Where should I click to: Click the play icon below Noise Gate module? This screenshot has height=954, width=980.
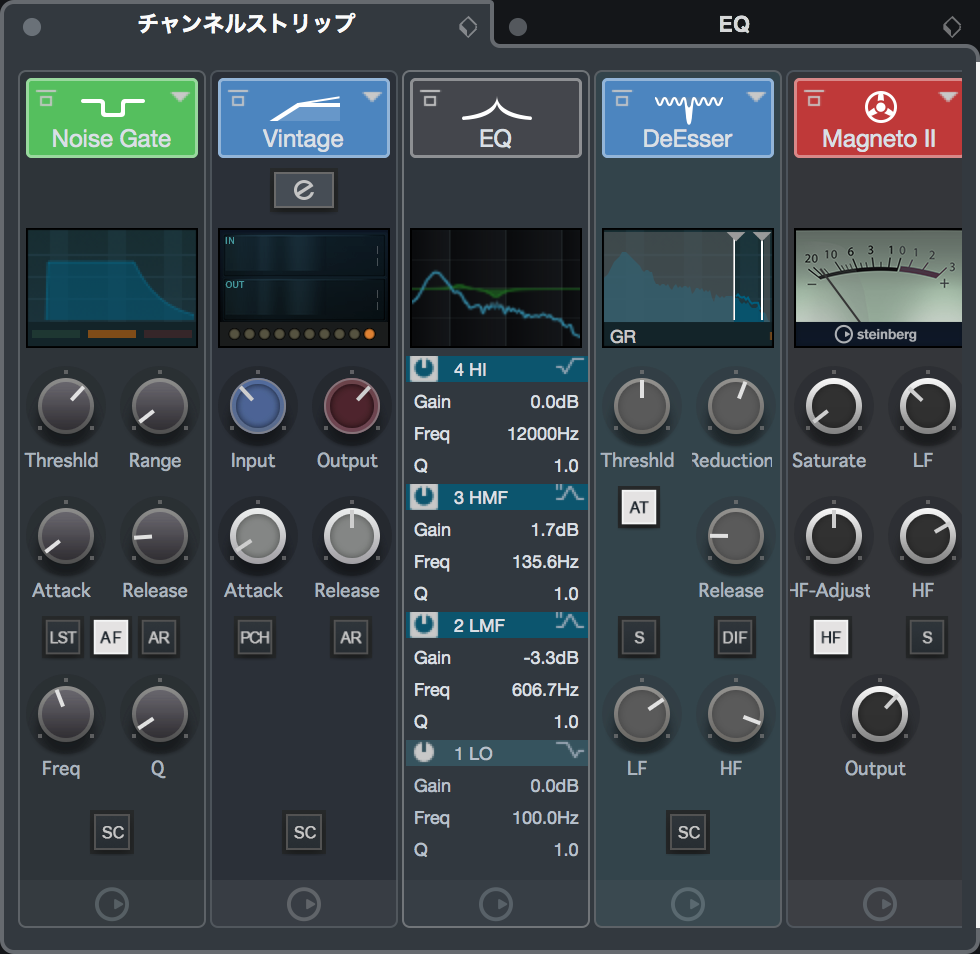pos(112,904)
